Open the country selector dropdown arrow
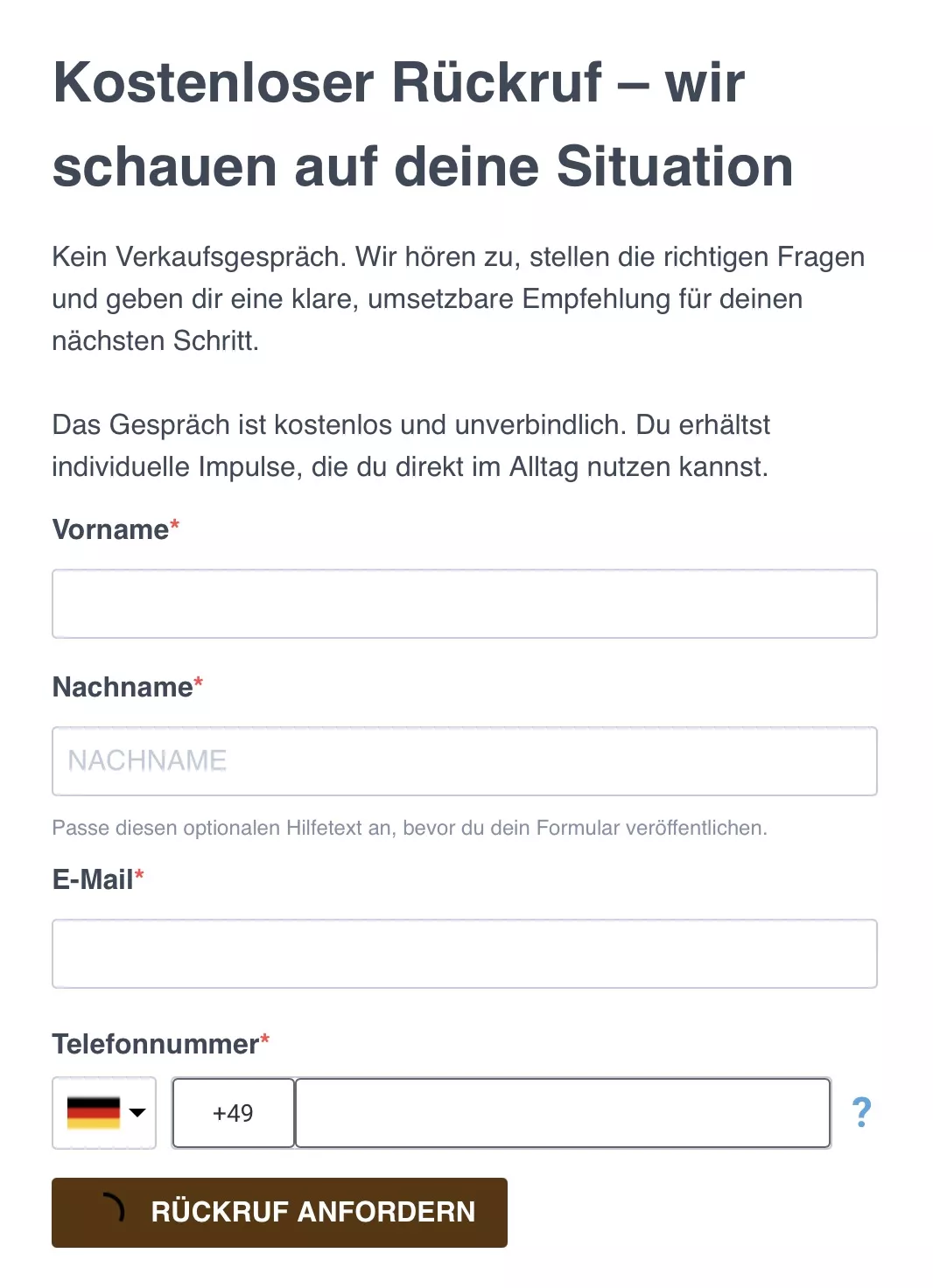The image size is (933, 1288). click(137, 1112)
